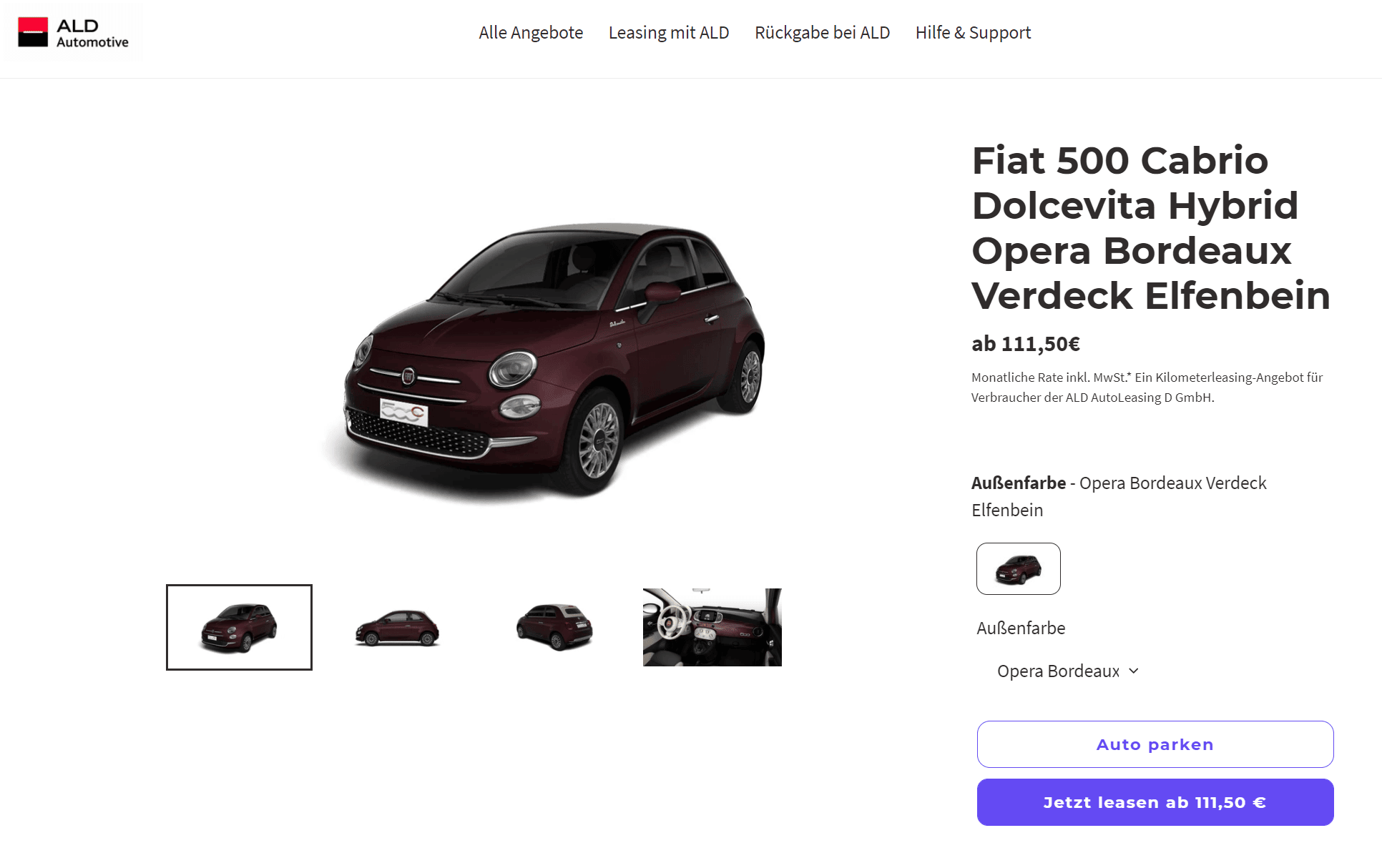Image resolution: width=1382 pixels, height=868 pixels.
Task: Open Leasing mit ALD navigation link
Action: [669, 33]
